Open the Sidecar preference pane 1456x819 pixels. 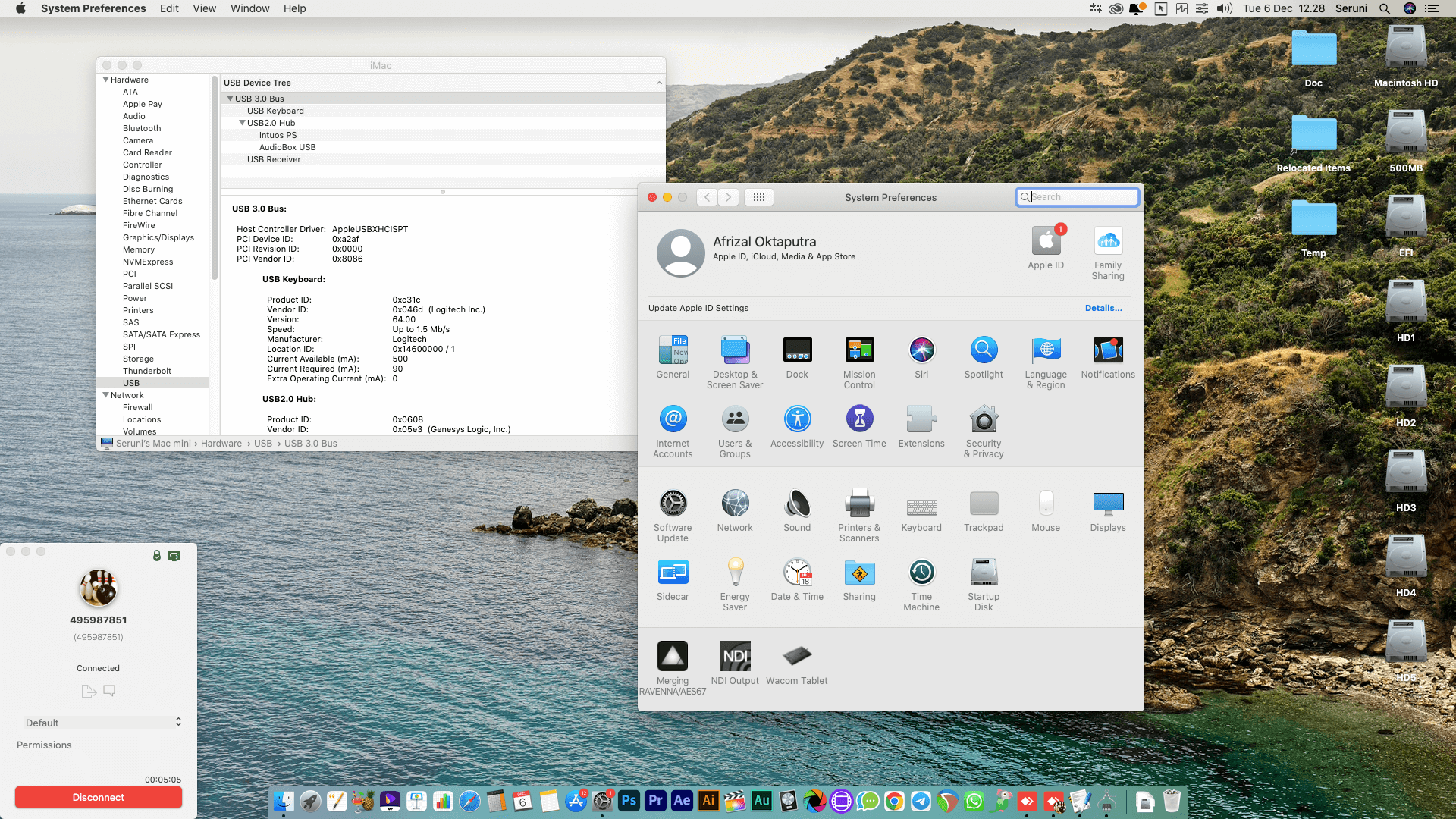pos(672,573)
